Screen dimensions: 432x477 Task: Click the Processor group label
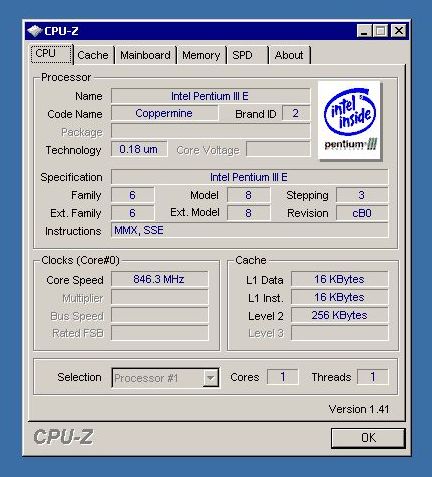pos(66,77)
